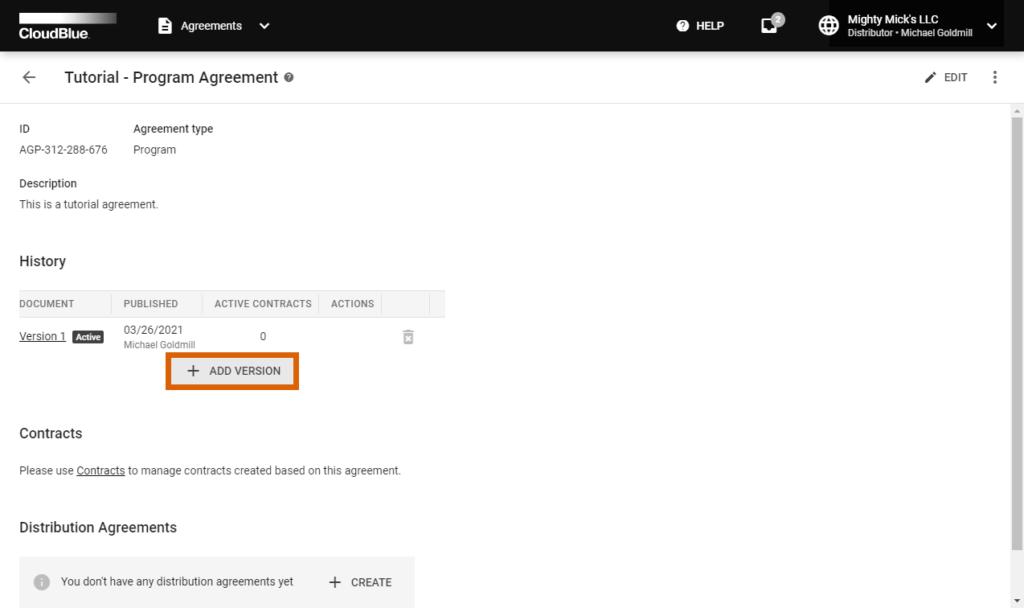Click the HELP question mark icon
The image size is (1024, 608).
(682, 26)
